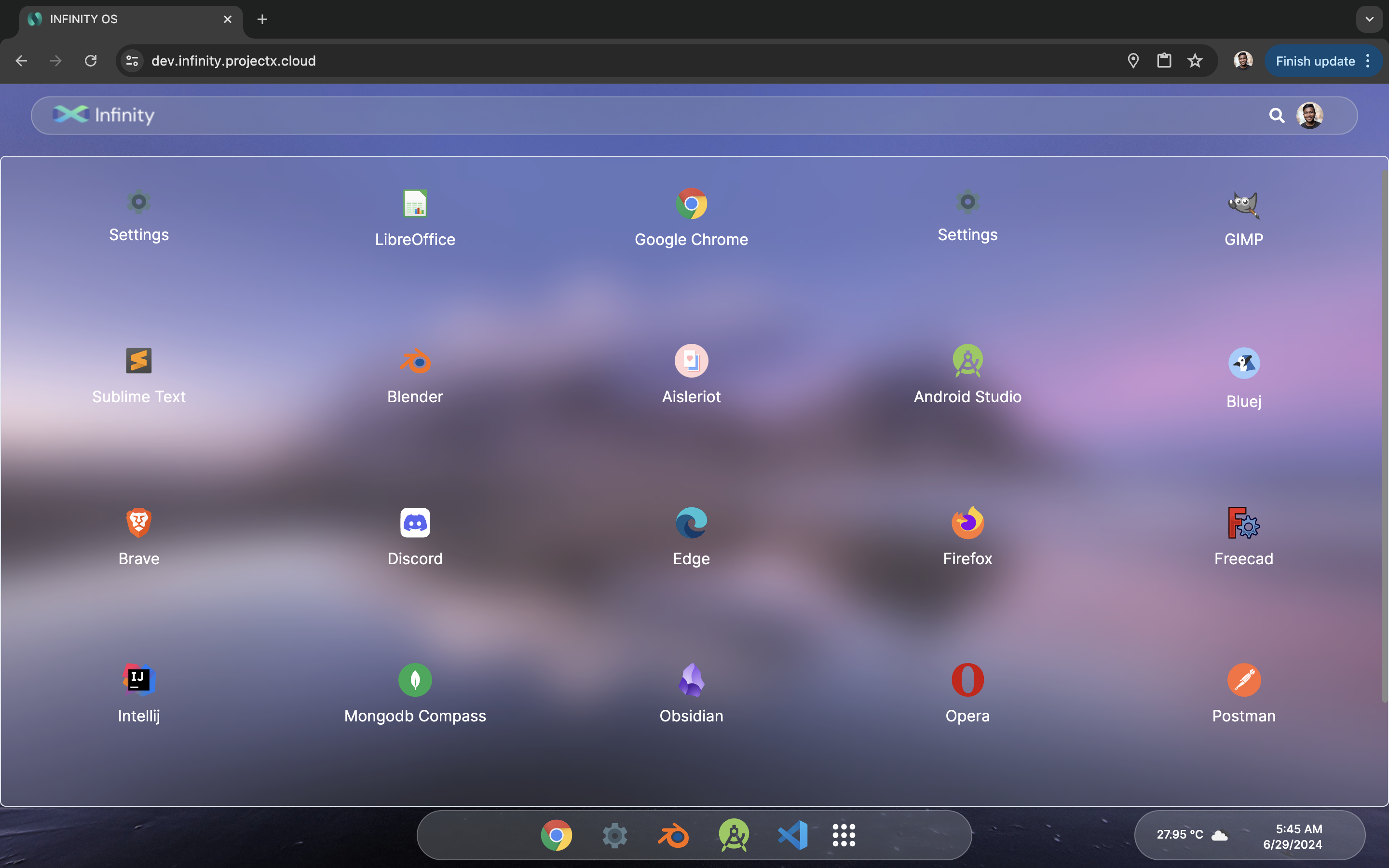
Task: Open the Aisleriot game
Action: (691, 375)
